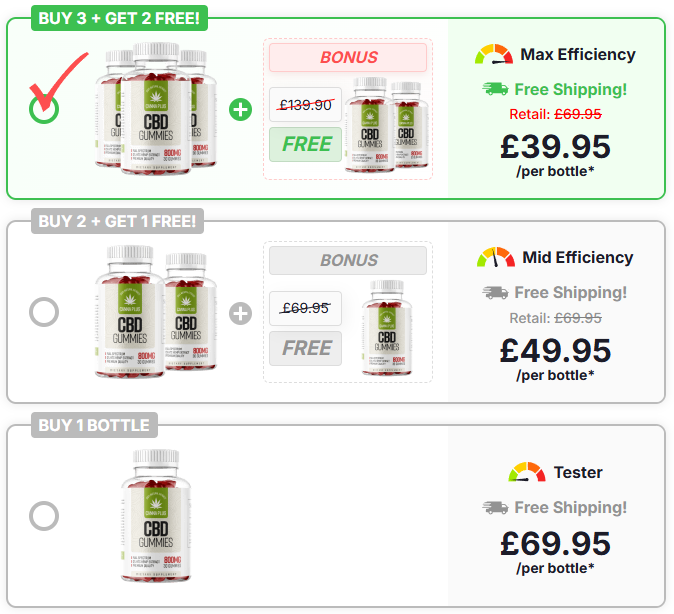Screen dimensions: 674x614
Task: Click the gray truck icon in Mid Efficiency package
Action: pos(495,292)
